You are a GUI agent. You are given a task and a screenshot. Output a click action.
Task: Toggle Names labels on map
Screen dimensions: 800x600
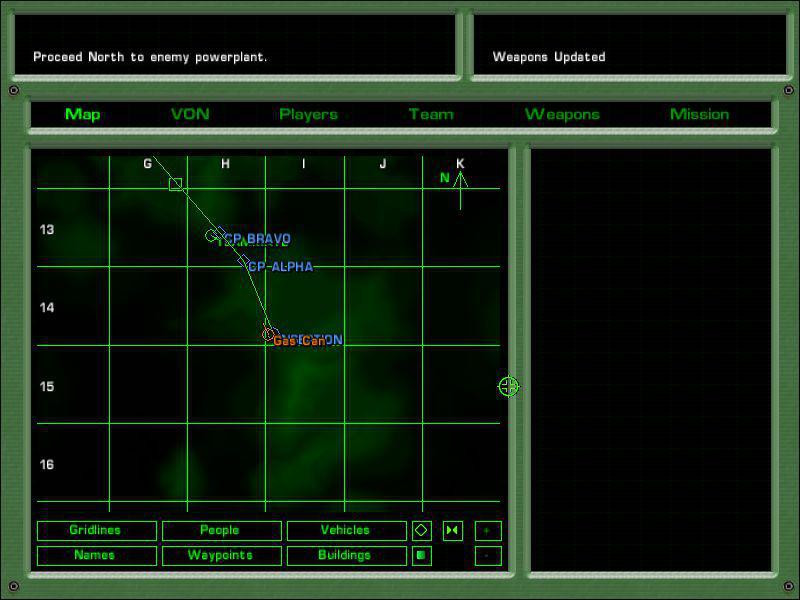coord(96,555)
